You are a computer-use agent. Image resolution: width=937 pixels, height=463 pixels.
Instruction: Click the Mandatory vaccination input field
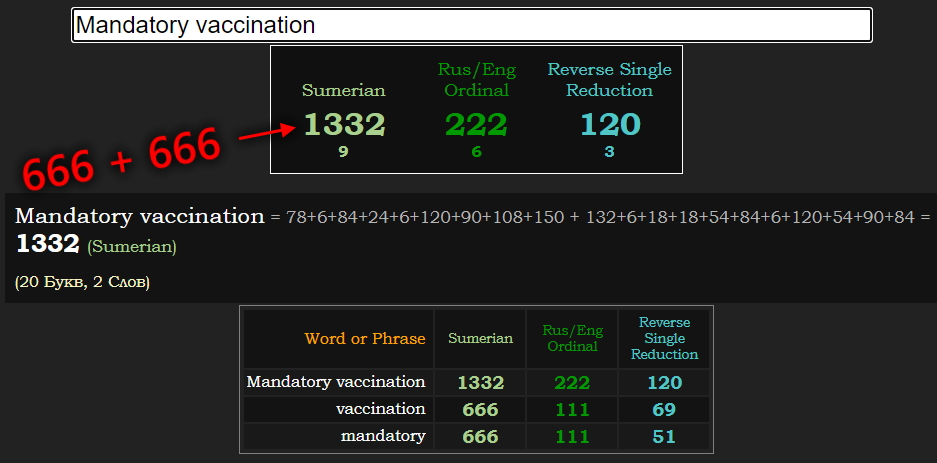pyautogui.click(x=471, y=25)
